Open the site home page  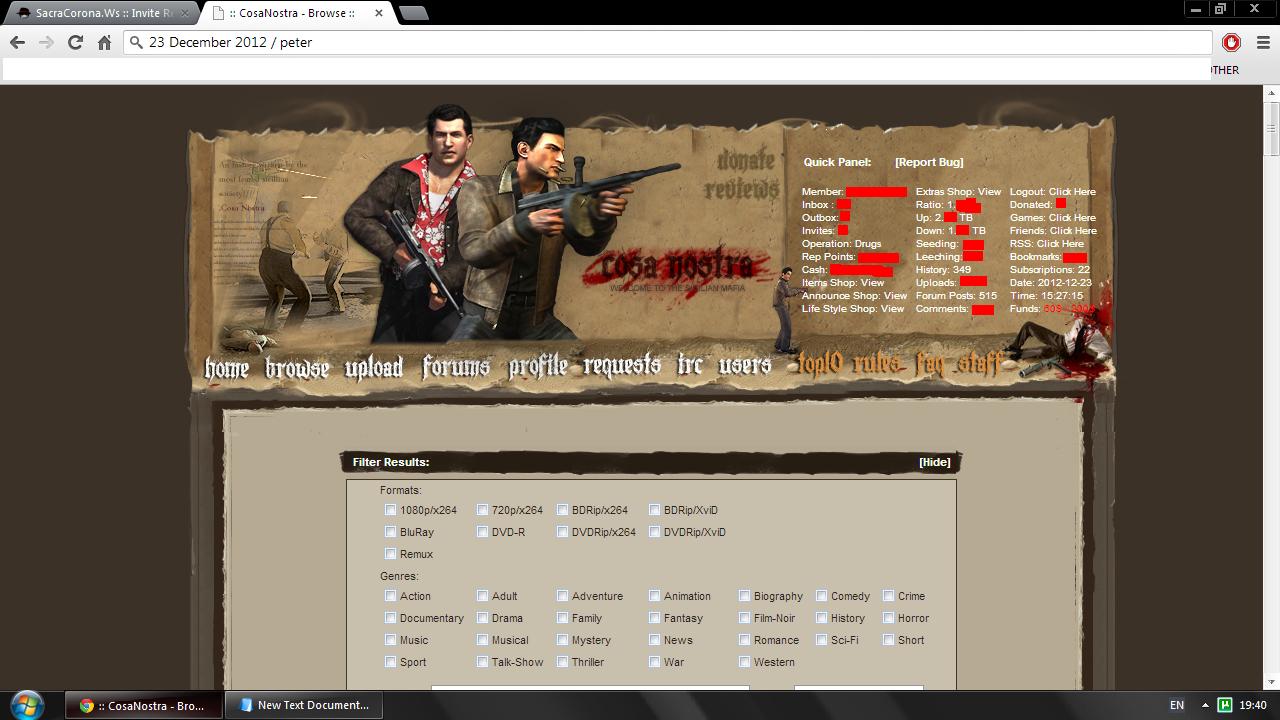tap(227, 368)
